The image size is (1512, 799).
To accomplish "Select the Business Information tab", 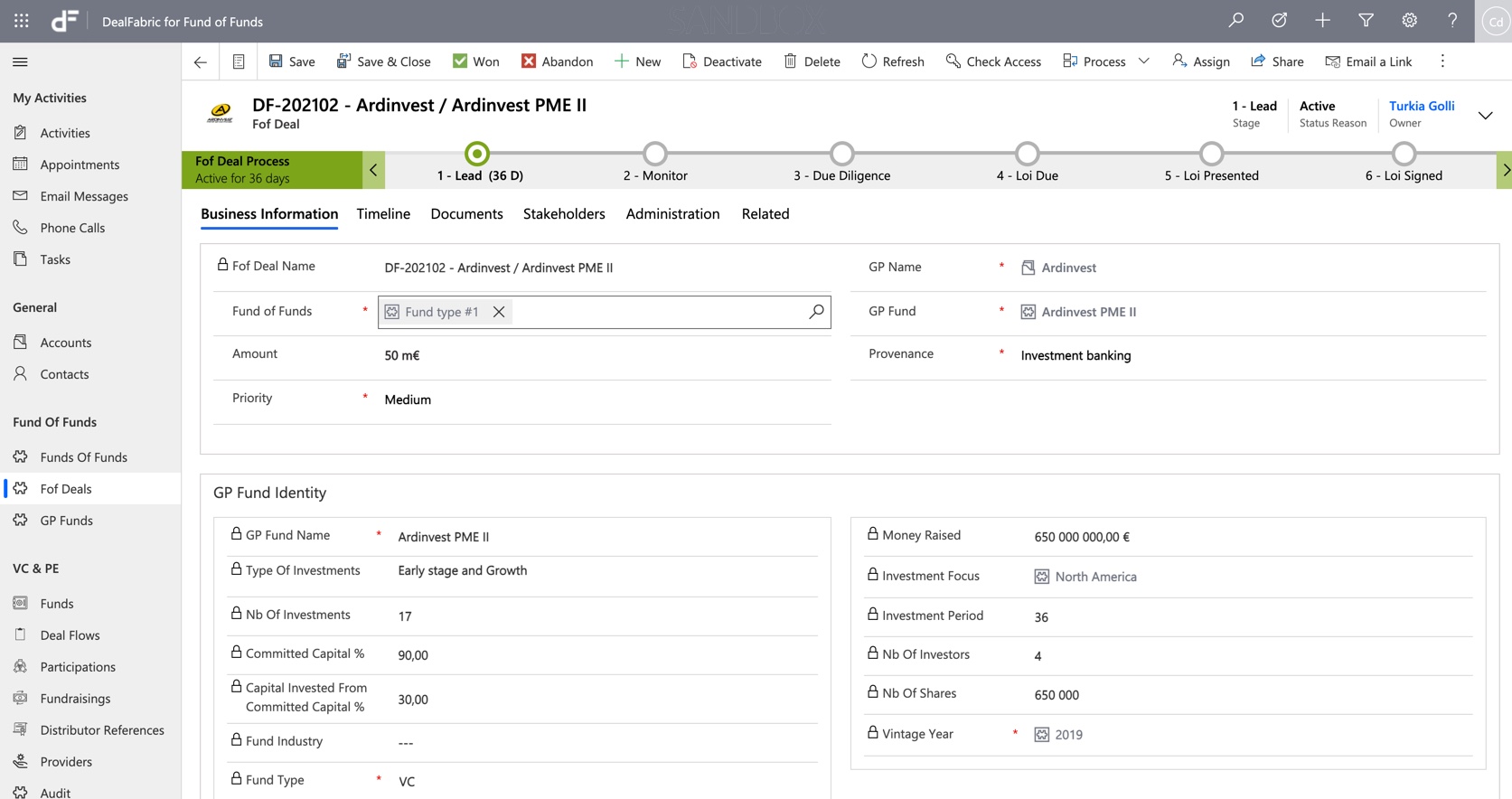I will tap(269, 214).
